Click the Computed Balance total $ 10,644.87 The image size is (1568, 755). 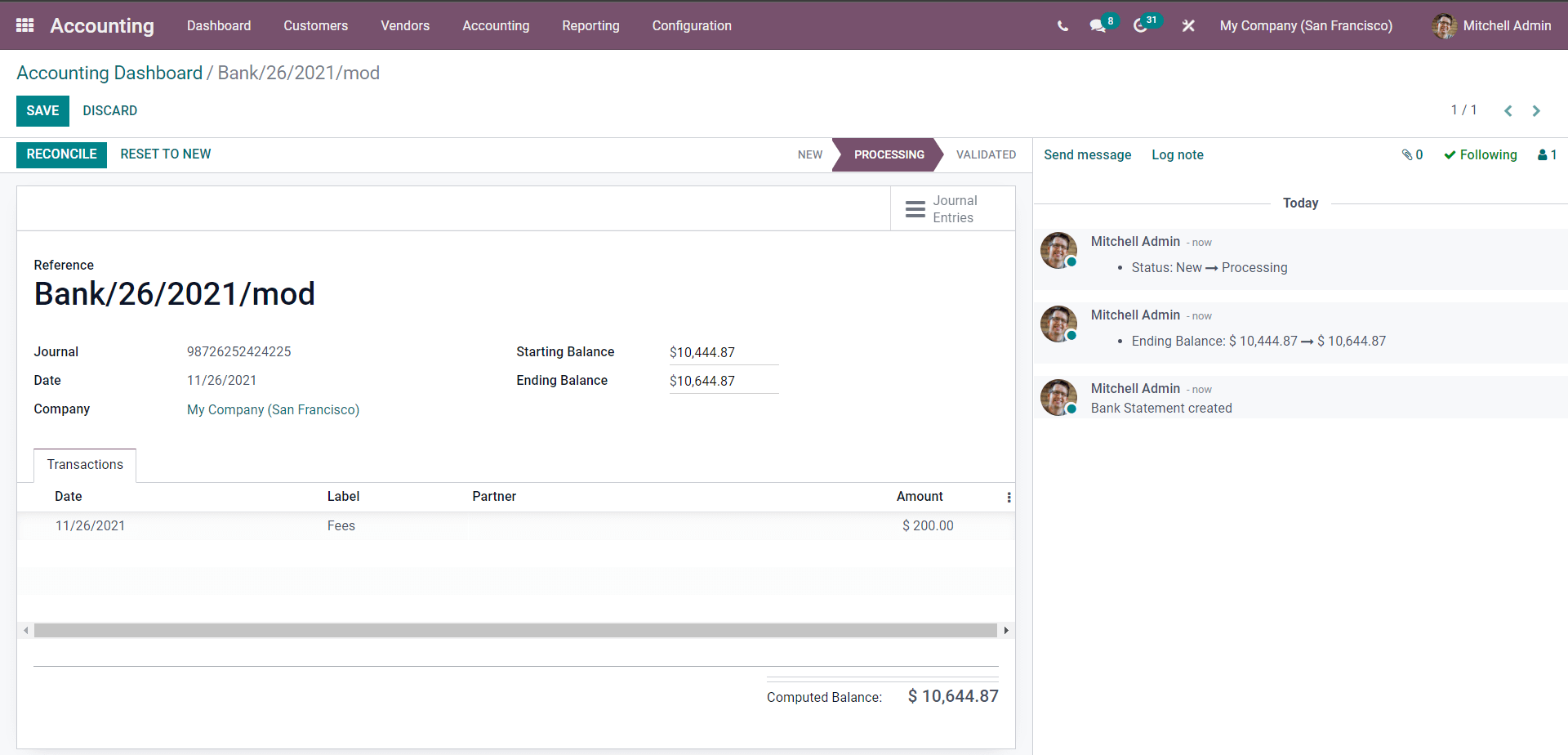point(953,696)
